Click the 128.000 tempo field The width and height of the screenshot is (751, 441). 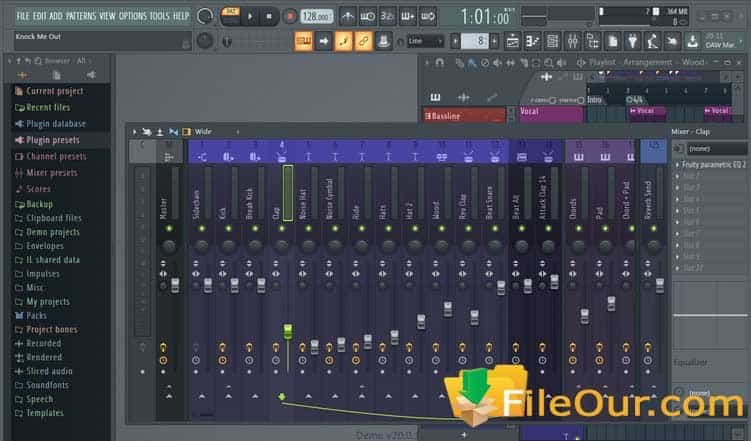[x=317, y=17]
